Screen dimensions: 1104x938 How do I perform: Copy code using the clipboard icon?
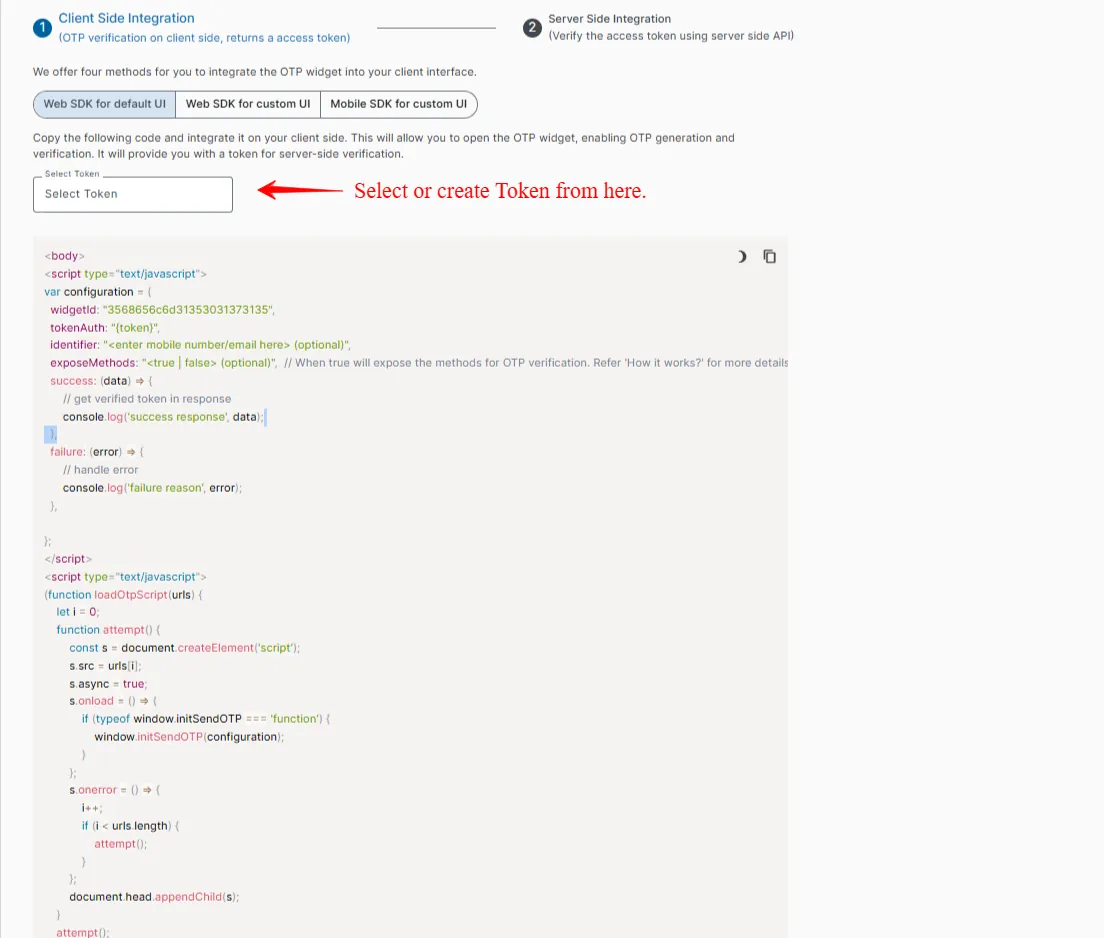tap(770, 257)
